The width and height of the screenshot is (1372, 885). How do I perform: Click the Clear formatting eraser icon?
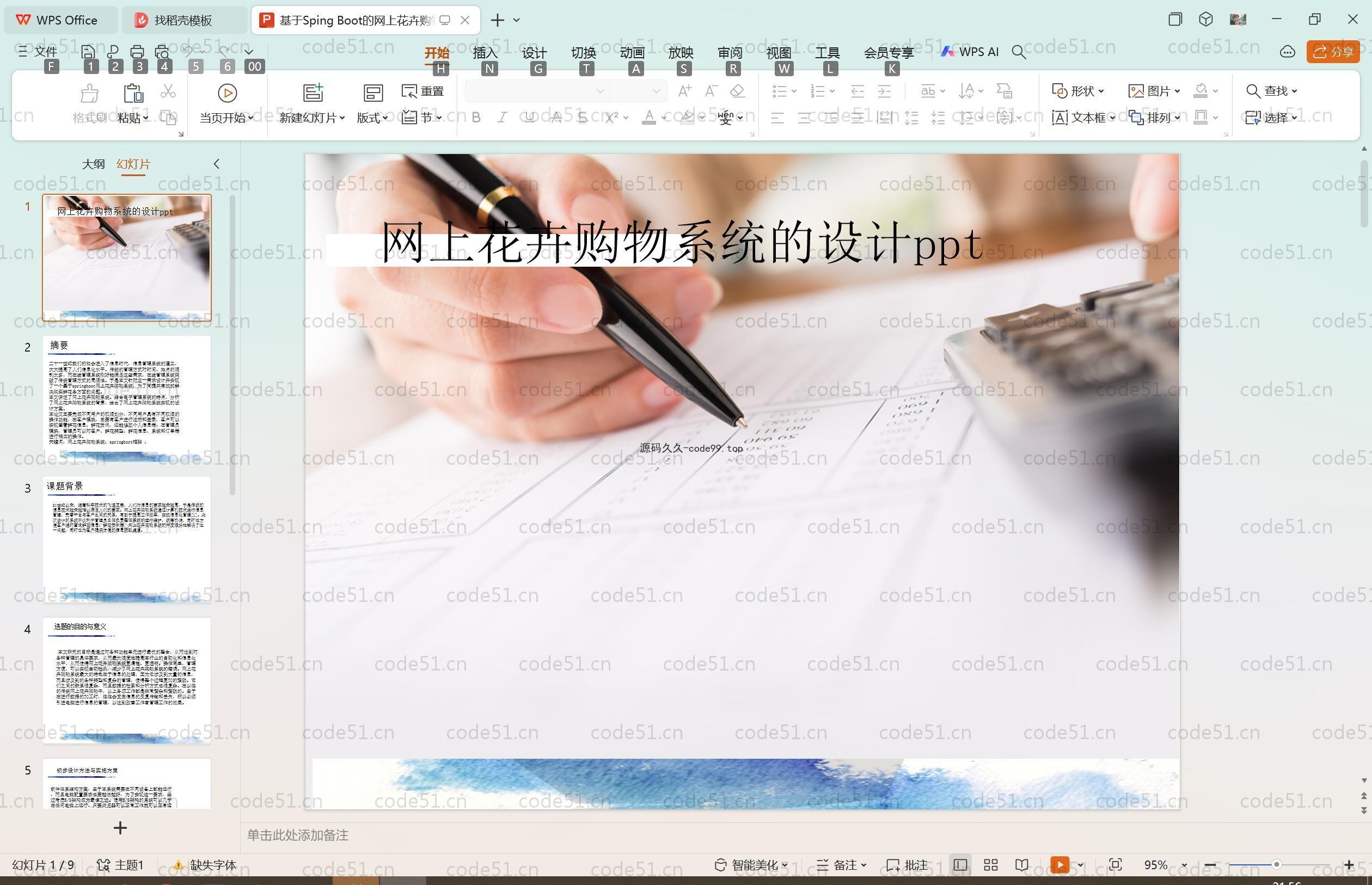tap(737, 91)
